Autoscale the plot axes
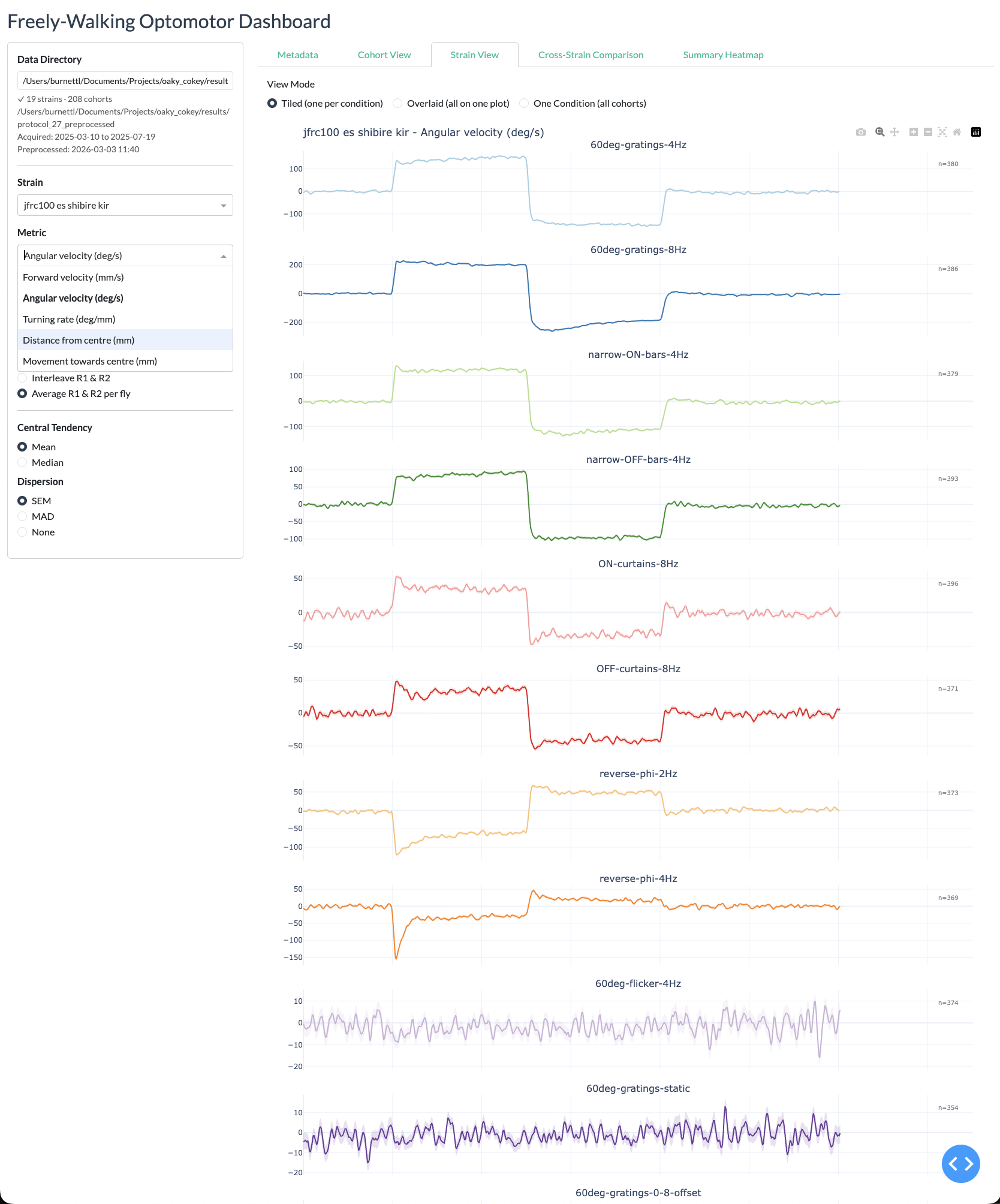Screen dimensions: 1000x1204 coord(942,132)
